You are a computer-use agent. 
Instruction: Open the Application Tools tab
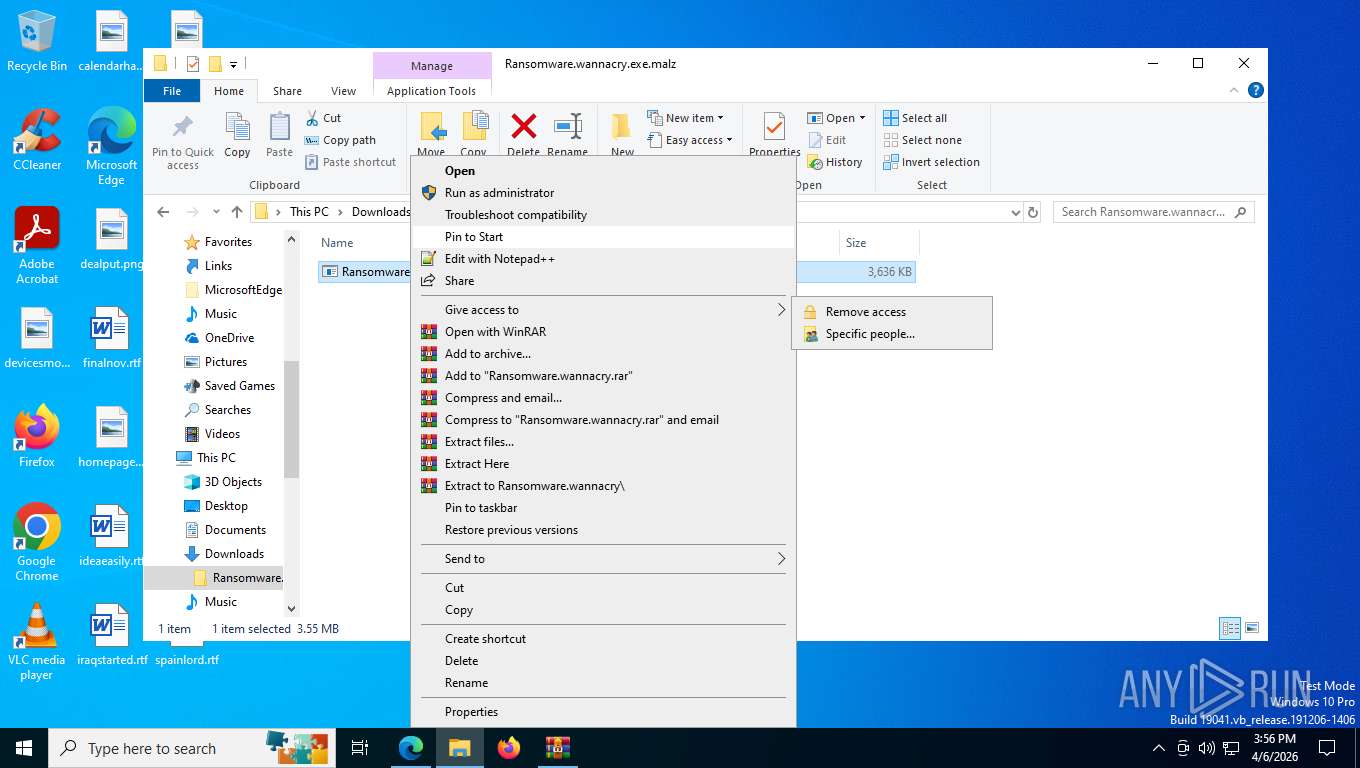click(x=431, y=91)
